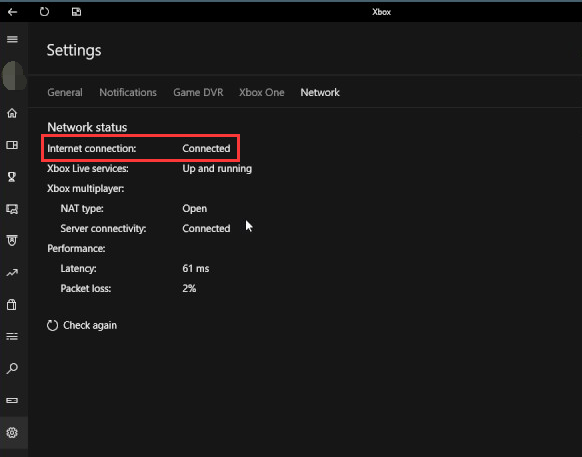Image resolution: width=582 pixels, height=457 pixels.
Task: Switch to the Xbox One tab
Action: (262, 92)
